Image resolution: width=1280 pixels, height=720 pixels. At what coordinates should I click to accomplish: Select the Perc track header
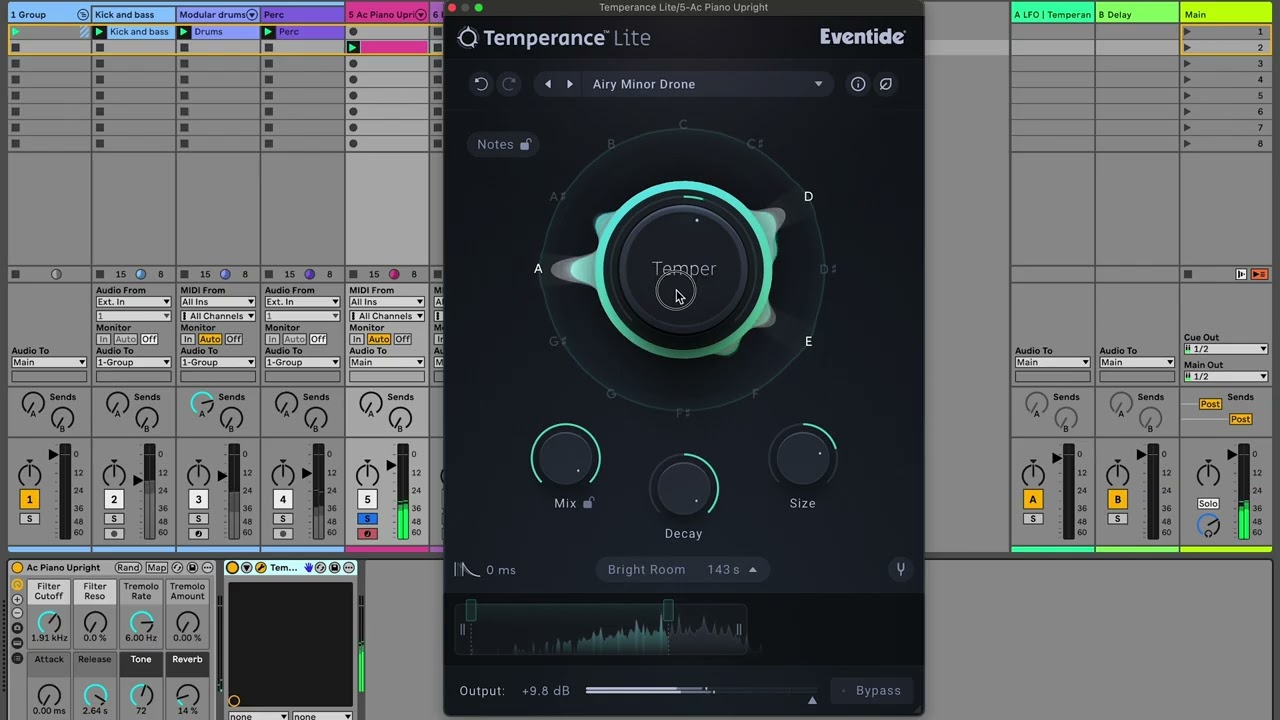[x=302, y=15]
